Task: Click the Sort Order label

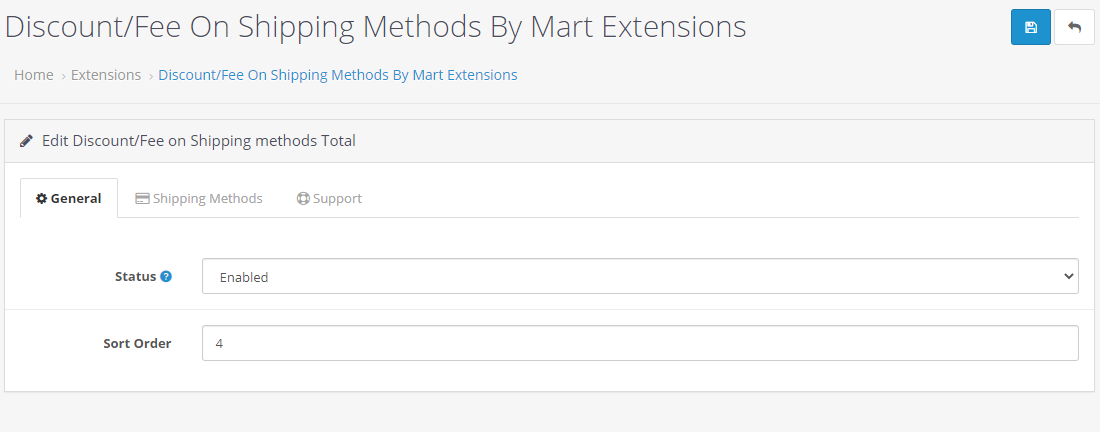Action: point(138,344)
